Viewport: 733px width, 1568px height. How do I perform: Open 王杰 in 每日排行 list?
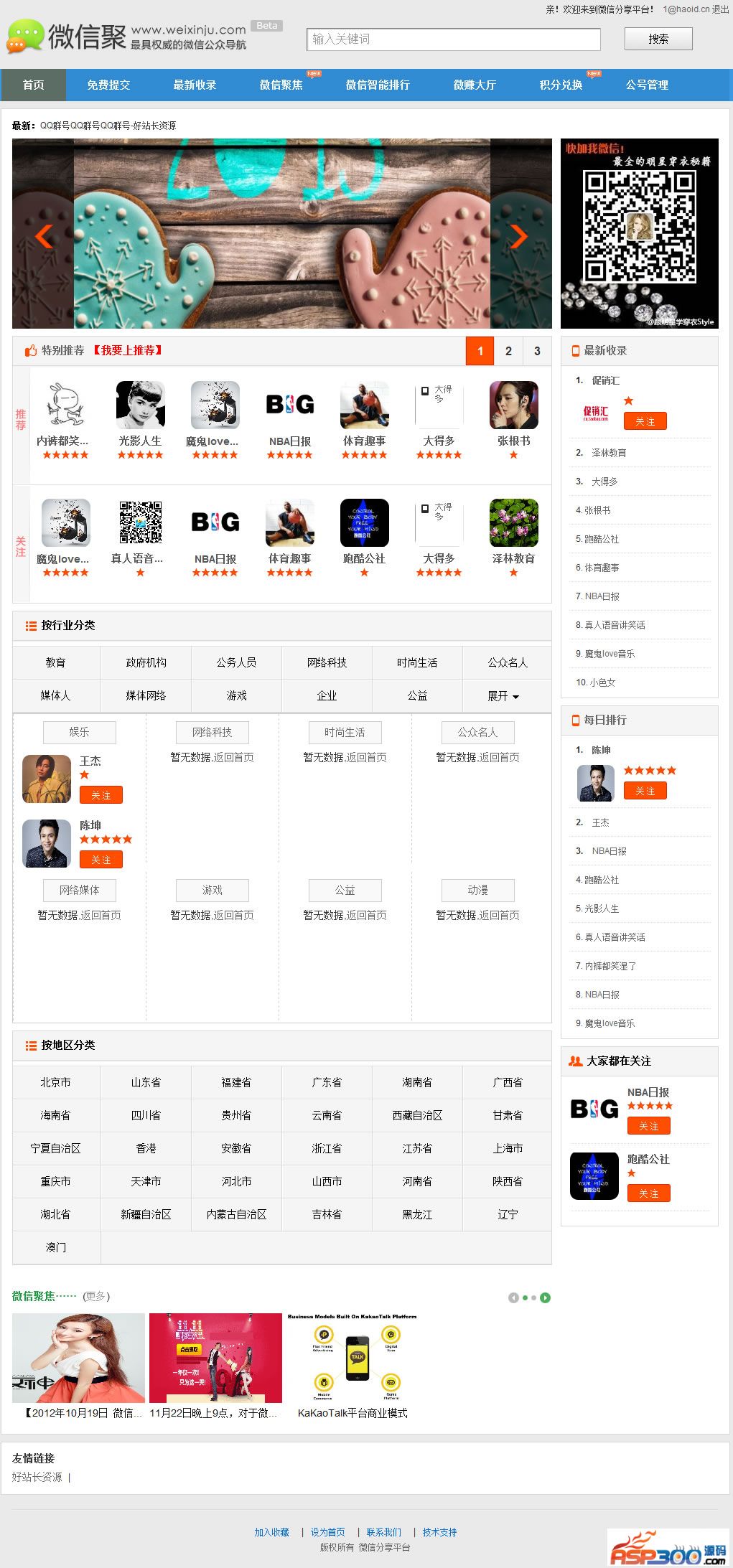[600, 822]
